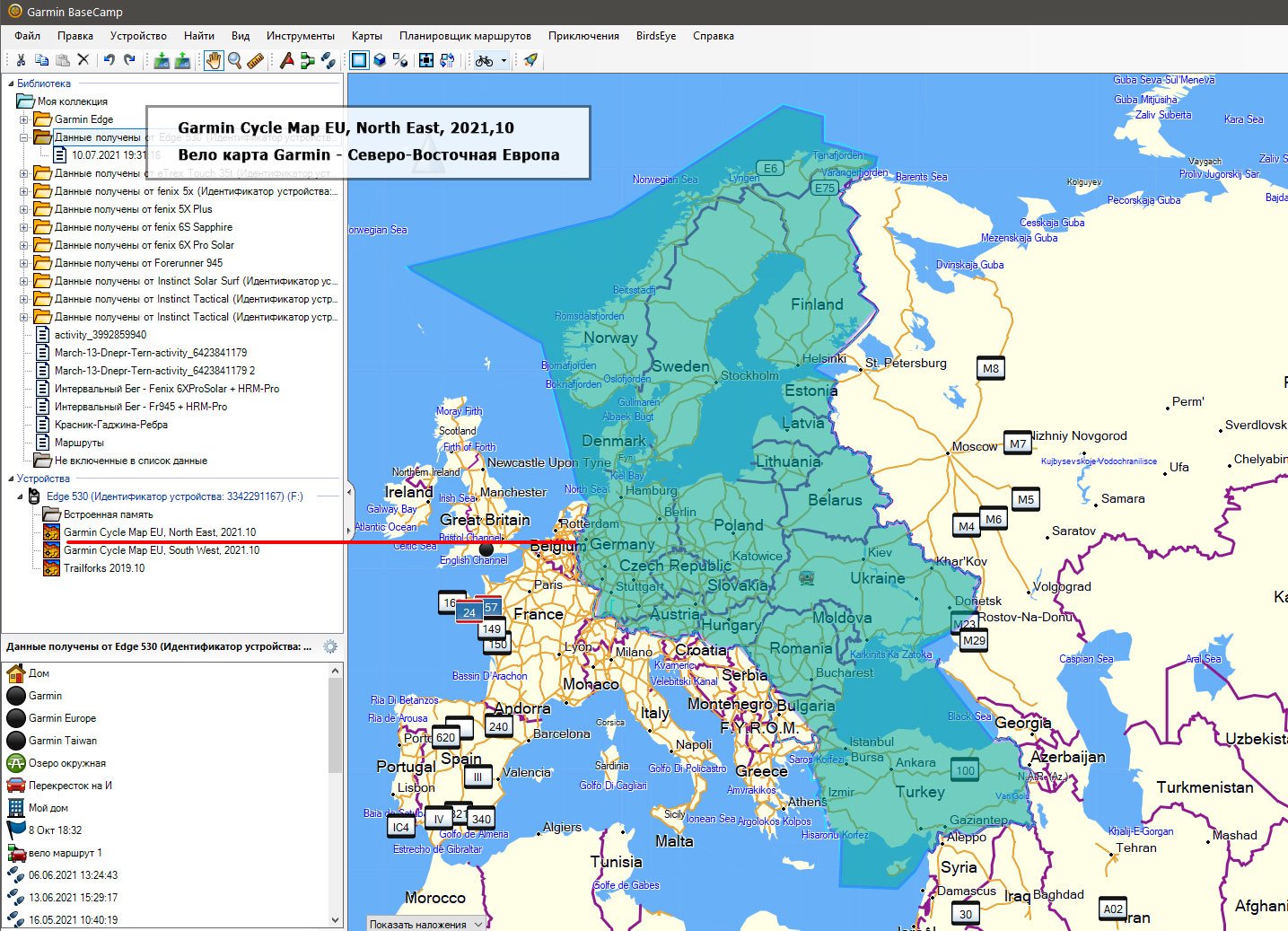Screen dimensions: 1288x931
Task: Select the Pan (hand) tool
Action: coord(214,60)
